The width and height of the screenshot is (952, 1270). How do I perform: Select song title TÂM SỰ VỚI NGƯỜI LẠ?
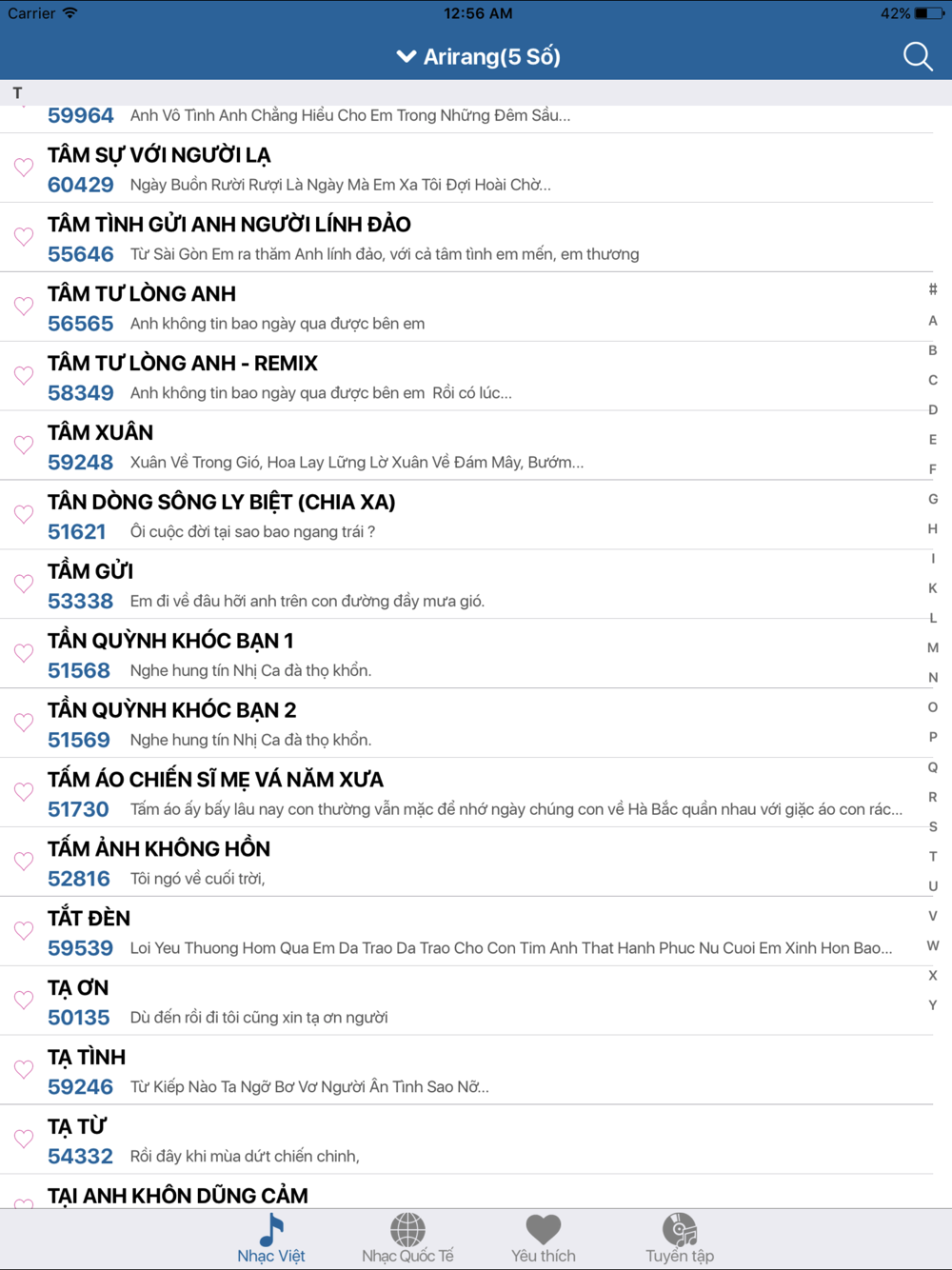[159, 155]
